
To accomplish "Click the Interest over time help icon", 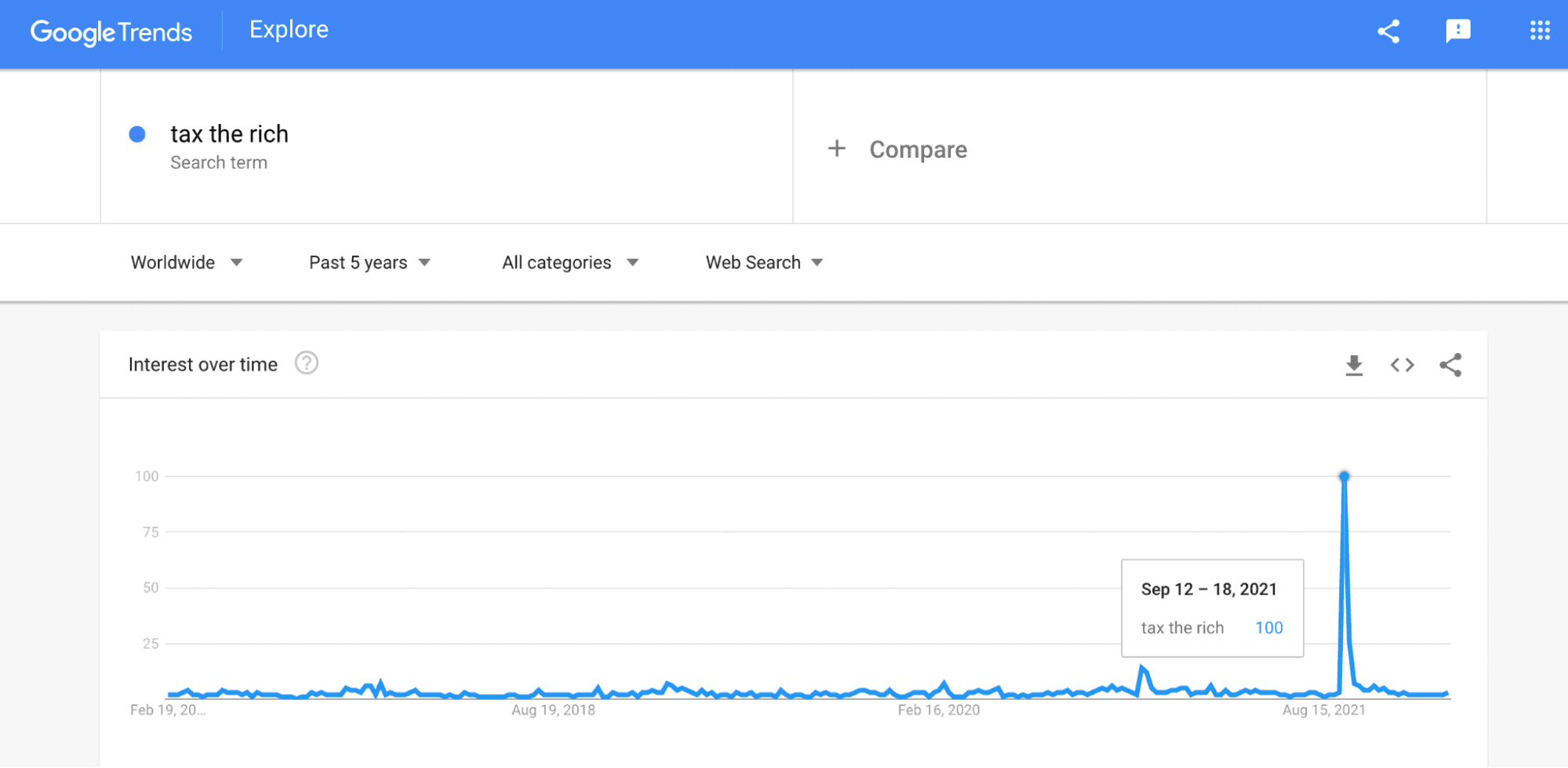I will pyautogui.click(x=307, y=363).
